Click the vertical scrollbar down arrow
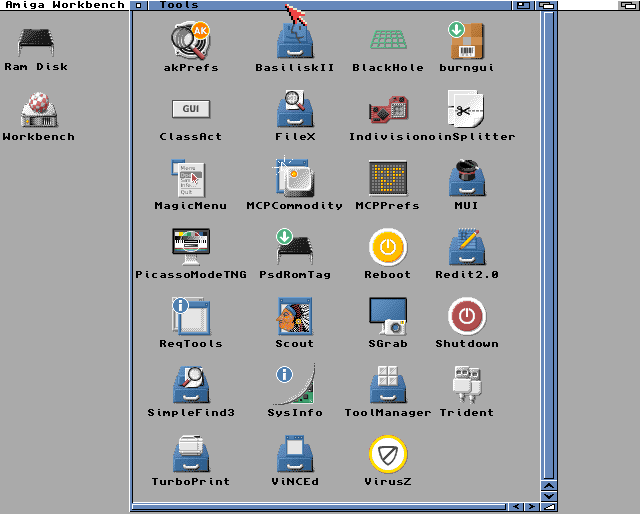 coord(548,495)
